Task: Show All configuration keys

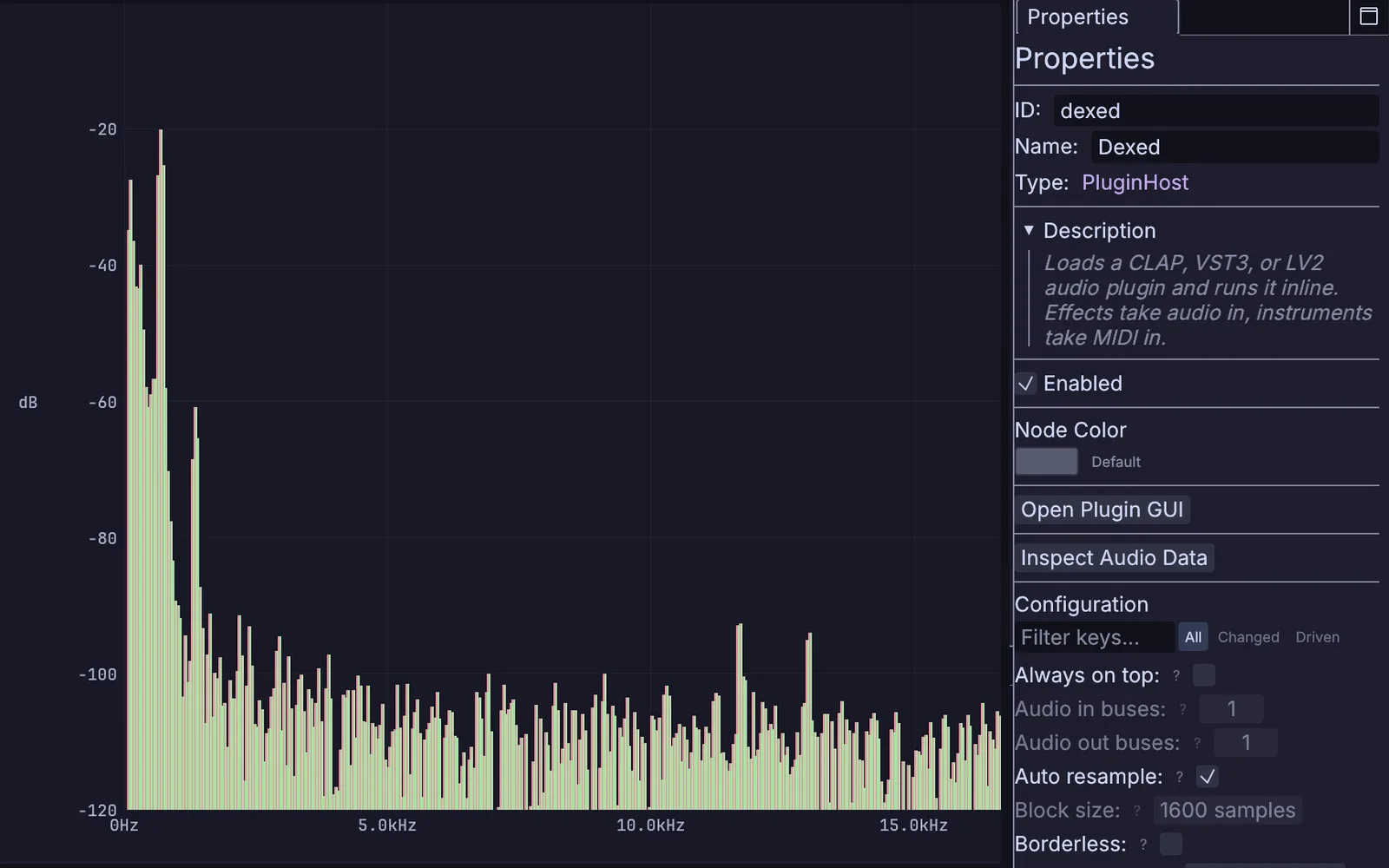Action: [1194, 637]
